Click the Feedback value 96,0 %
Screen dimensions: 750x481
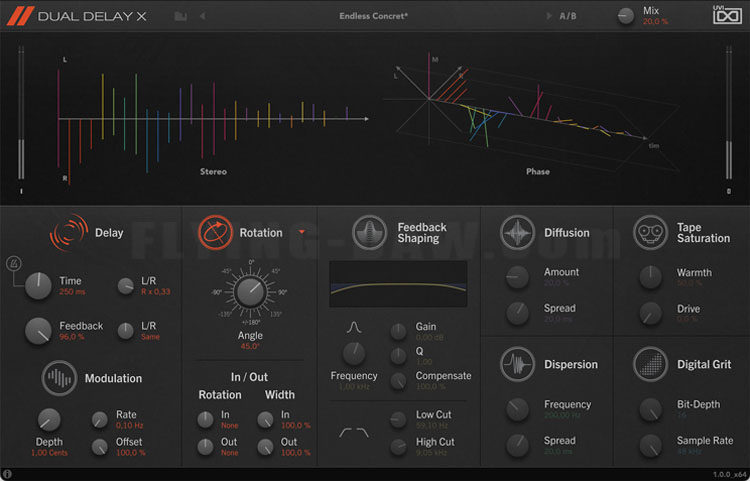pos(72,337)
